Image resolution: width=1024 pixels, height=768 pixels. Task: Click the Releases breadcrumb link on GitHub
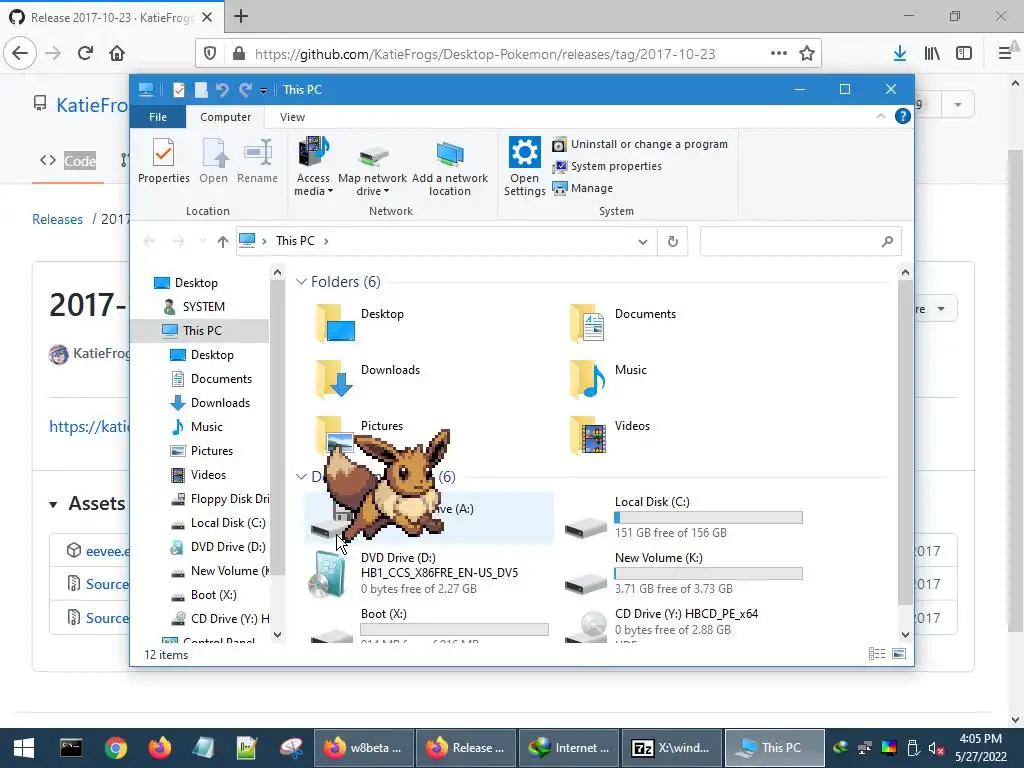click(57, 219)
